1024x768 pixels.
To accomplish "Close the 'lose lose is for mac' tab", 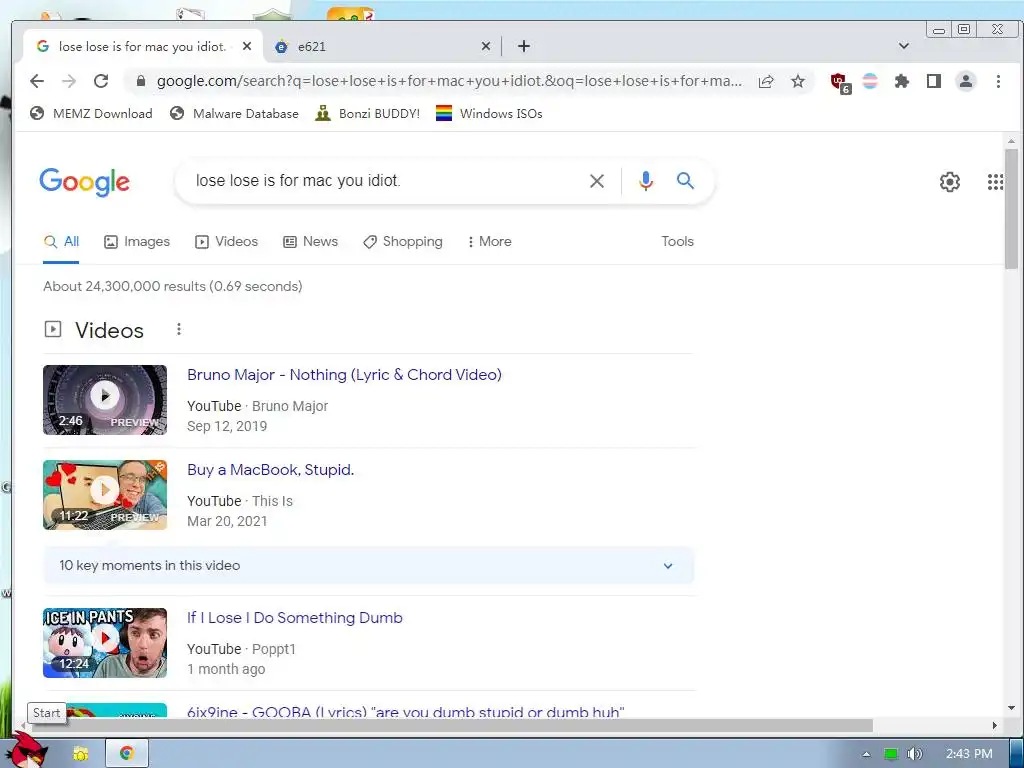I will [247, 46].
